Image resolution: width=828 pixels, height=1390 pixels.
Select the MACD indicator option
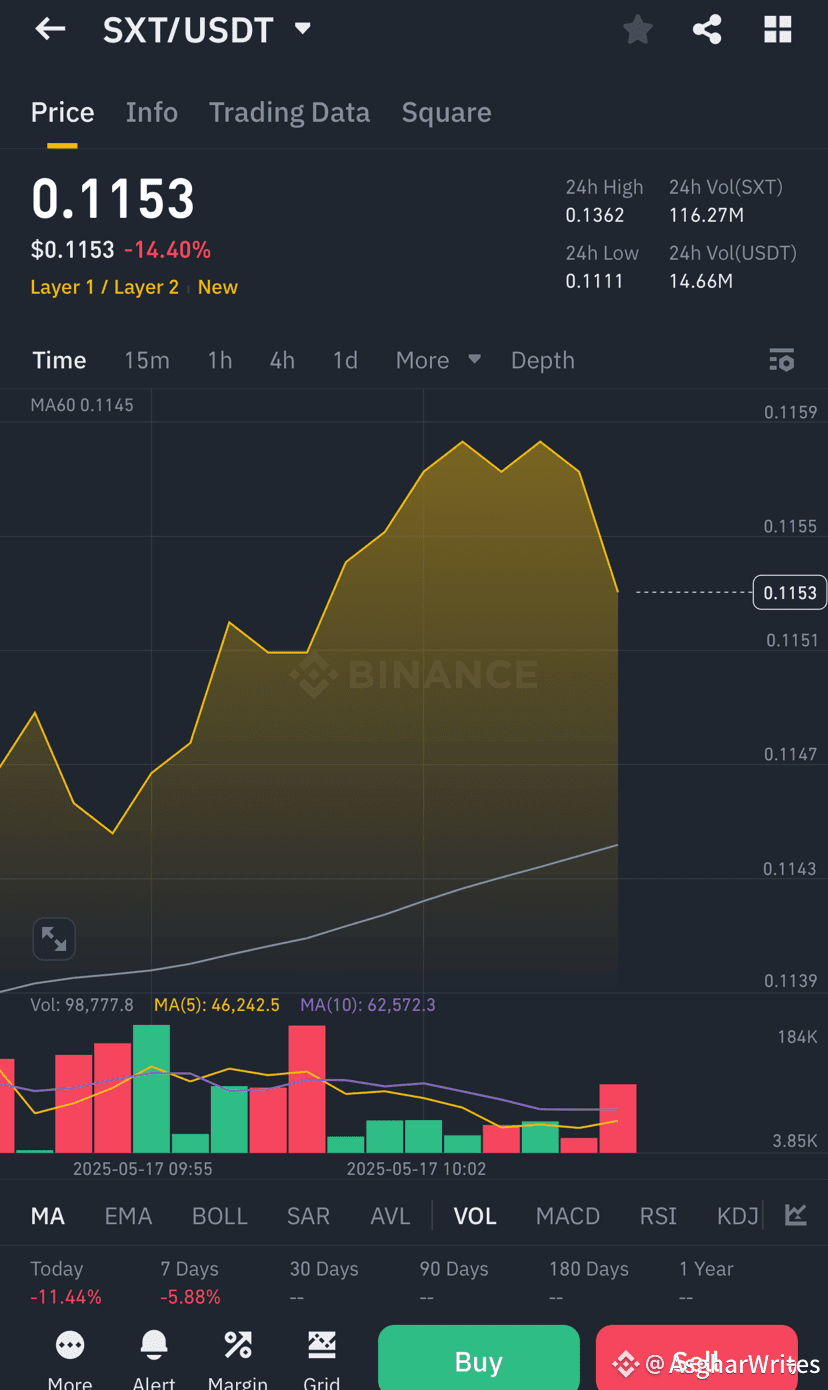tap(567, 1216)
